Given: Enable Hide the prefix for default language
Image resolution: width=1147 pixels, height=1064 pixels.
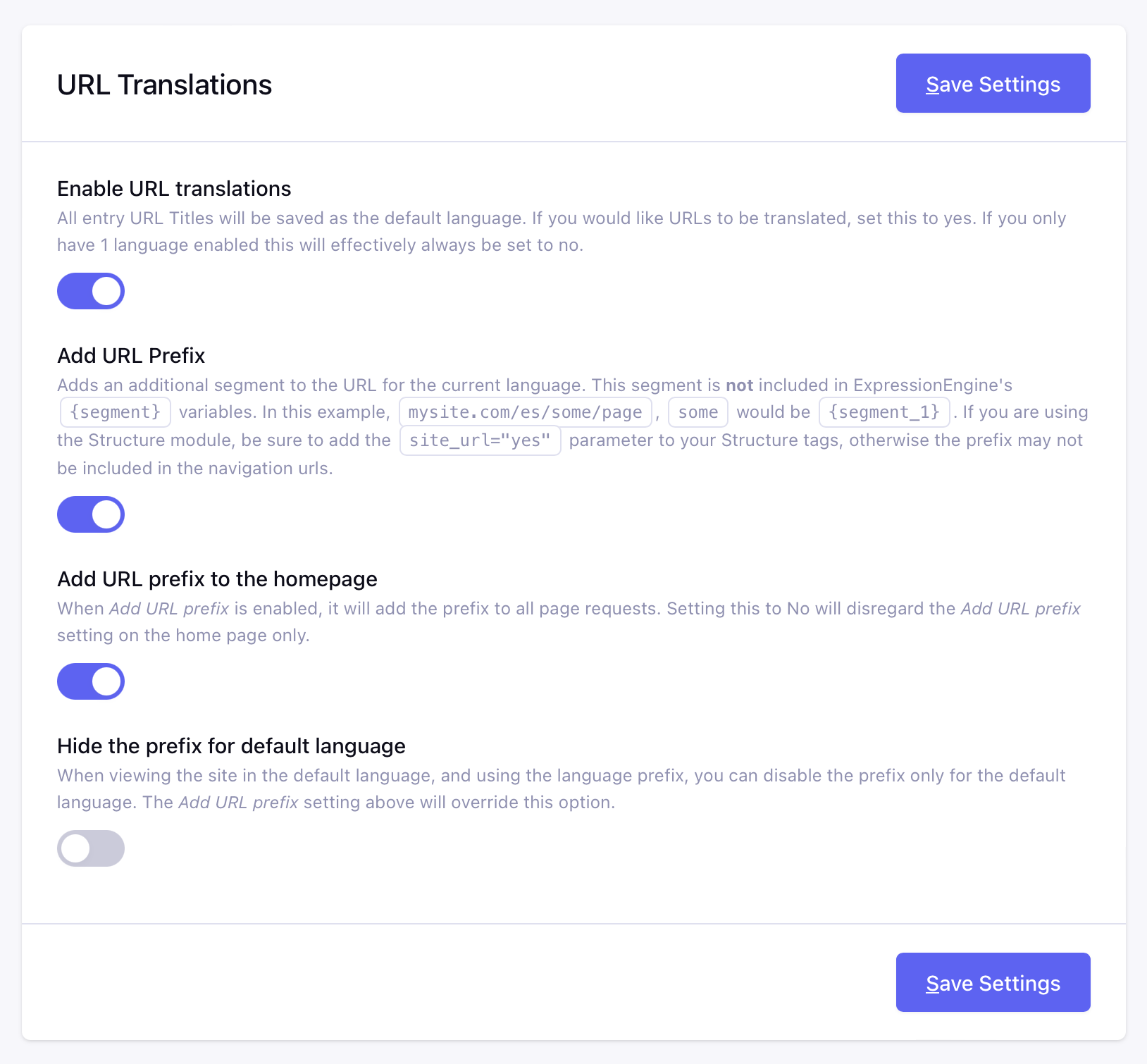Looking at the screenshot, I should [91, 848].
